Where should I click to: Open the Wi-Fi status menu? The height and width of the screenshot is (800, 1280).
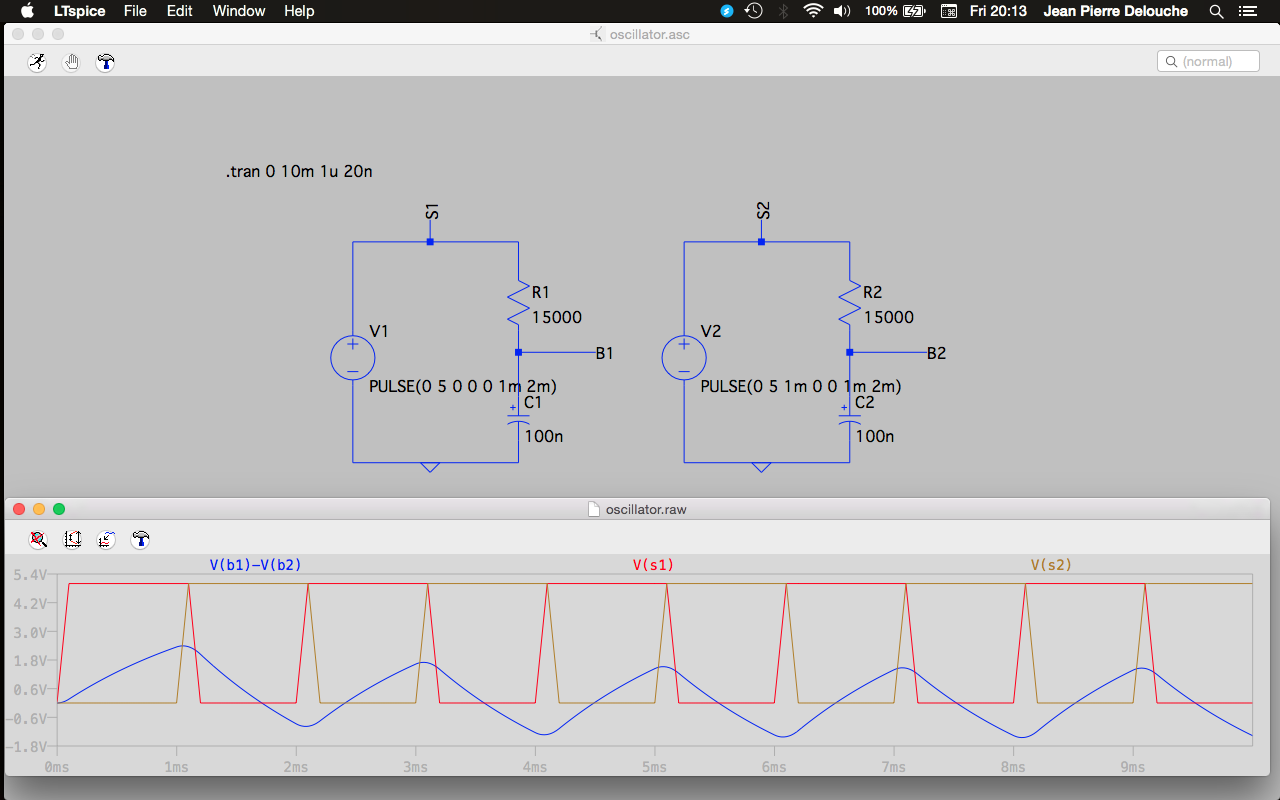[812, 11]
